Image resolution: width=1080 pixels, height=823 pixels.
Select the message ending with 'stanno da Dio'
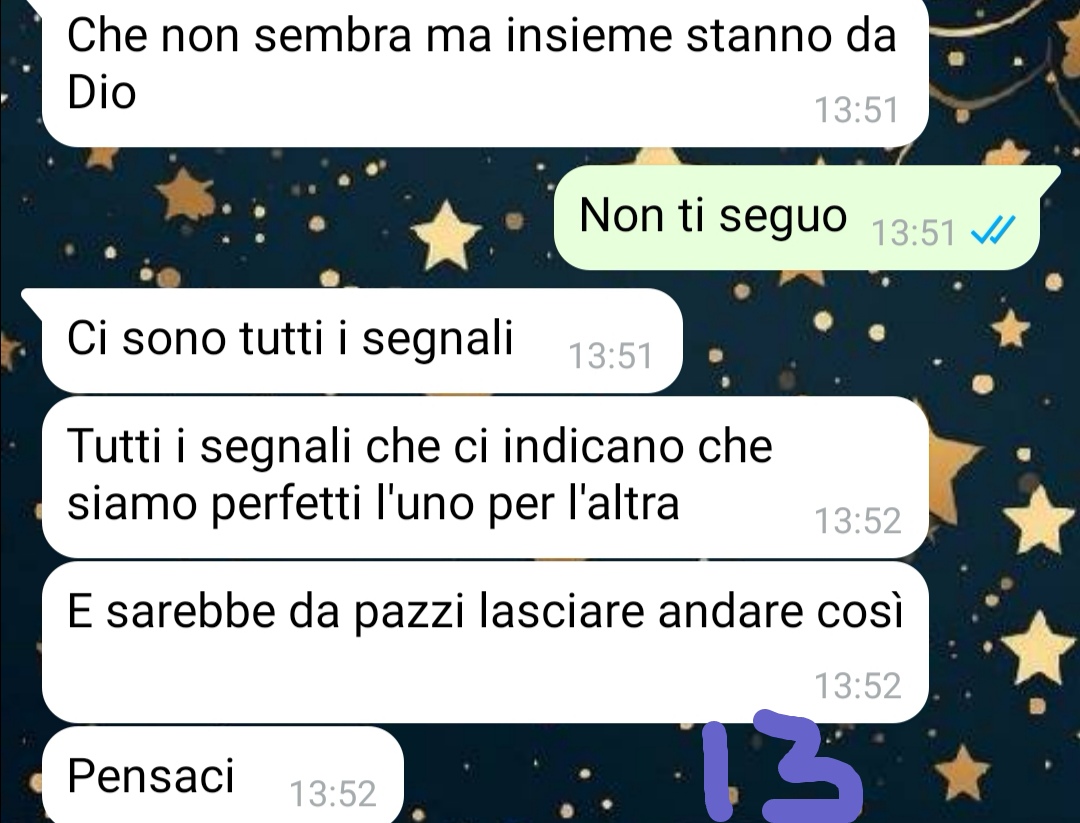(485, 72)
